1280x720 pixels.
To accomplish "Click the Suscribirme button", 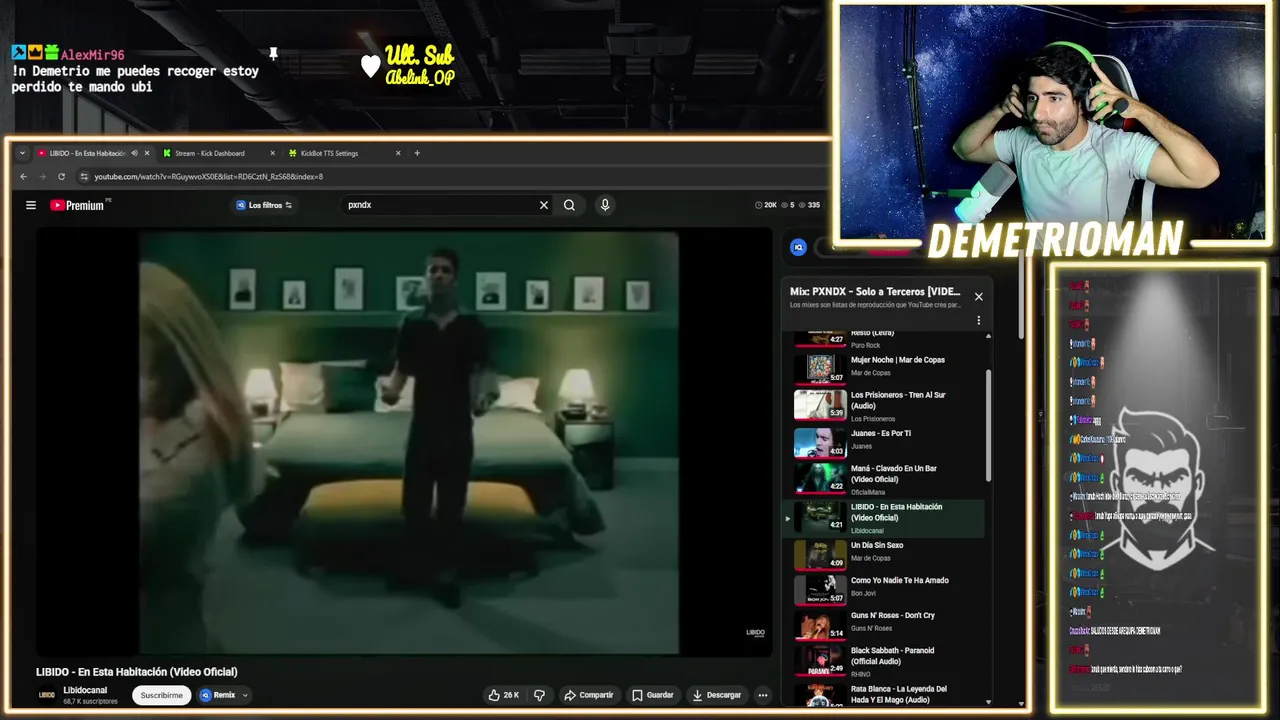I will coord(161,695).
